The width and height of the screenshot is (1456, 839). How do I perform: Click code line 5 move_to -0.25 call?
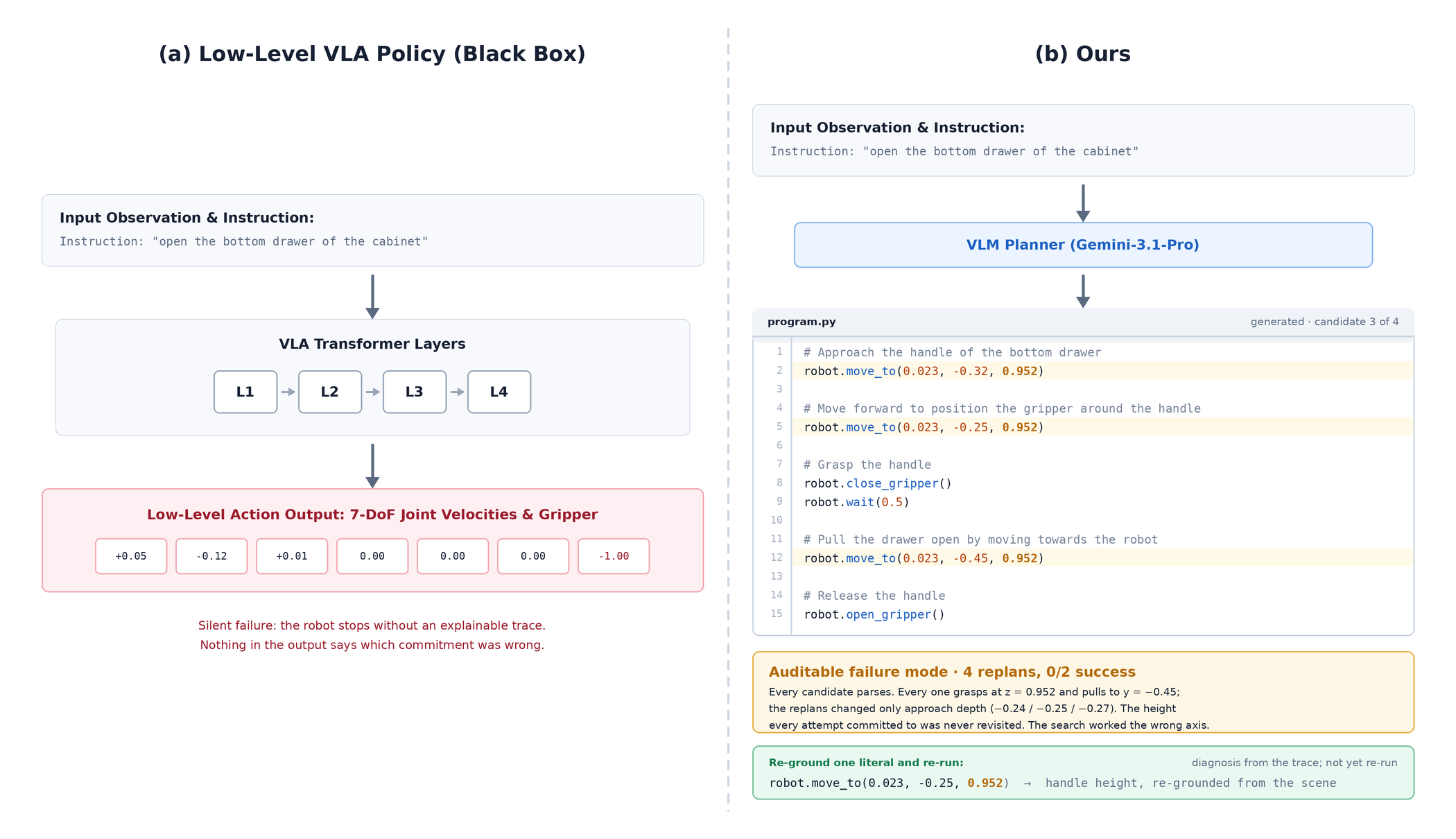pyautogui.click(x=924, y=427)
